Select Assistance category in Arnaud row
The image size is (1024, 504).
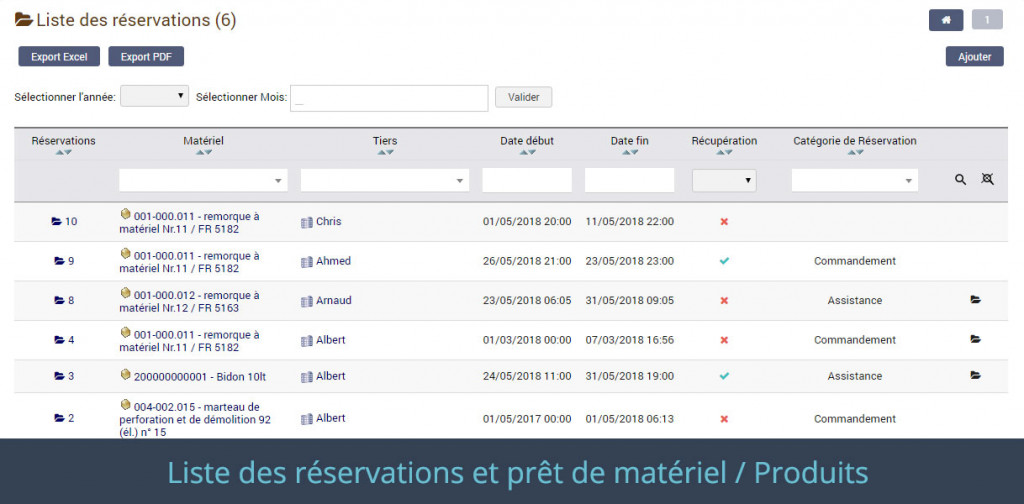855,301
